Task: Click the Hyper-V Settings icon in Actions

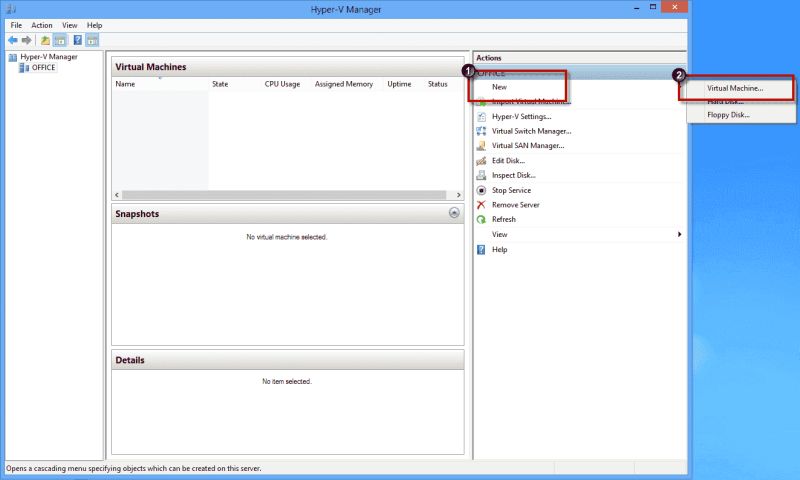Action: tap(481, 116)
